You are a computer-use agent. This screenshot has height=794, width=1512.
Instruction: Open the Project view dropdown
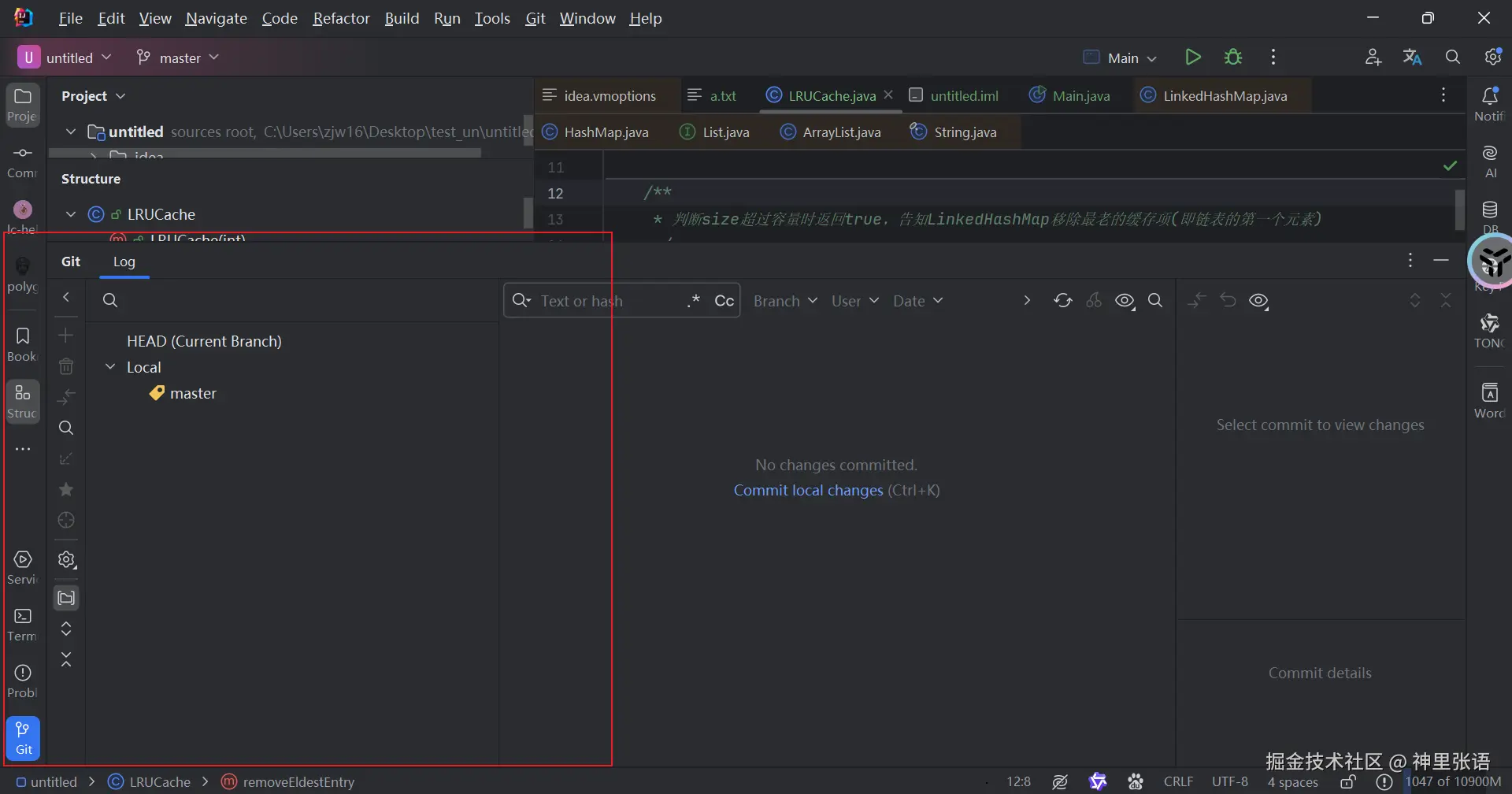94,96
